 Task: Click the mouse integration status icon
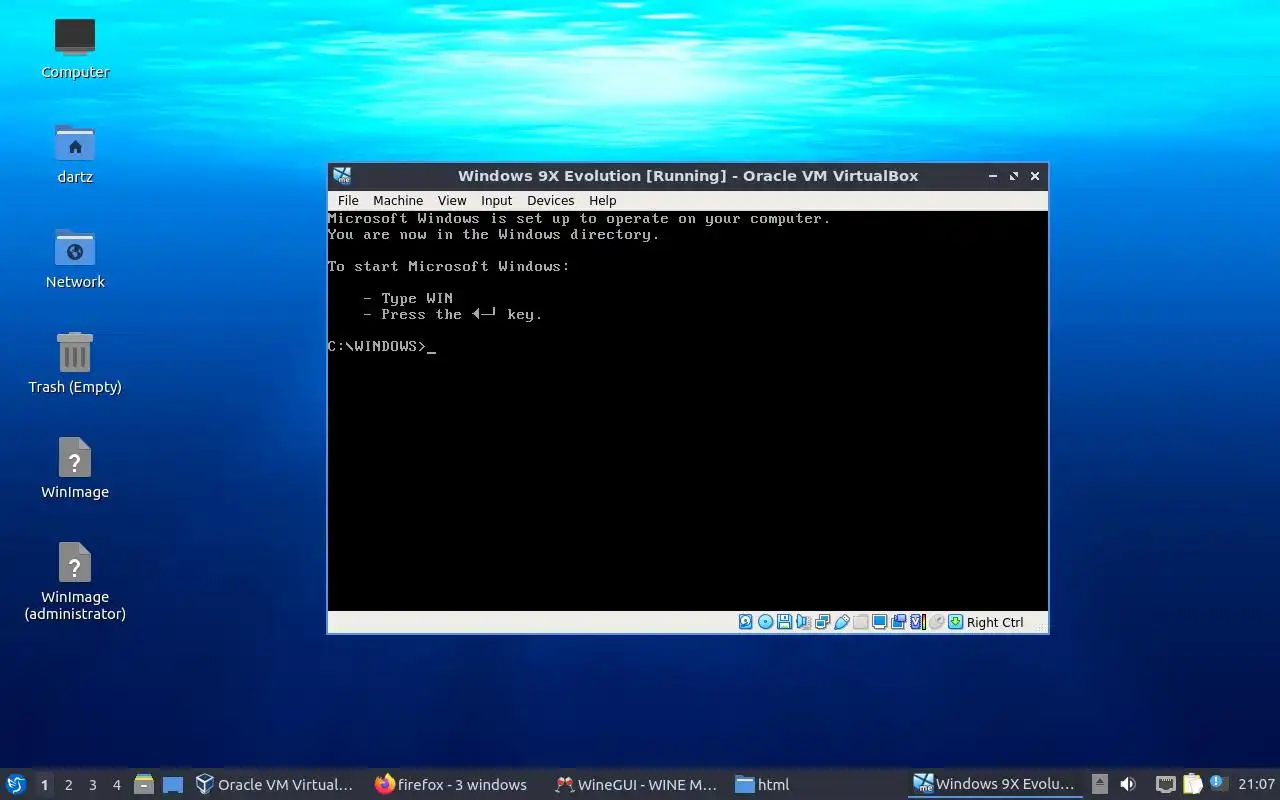click(936, 622)
